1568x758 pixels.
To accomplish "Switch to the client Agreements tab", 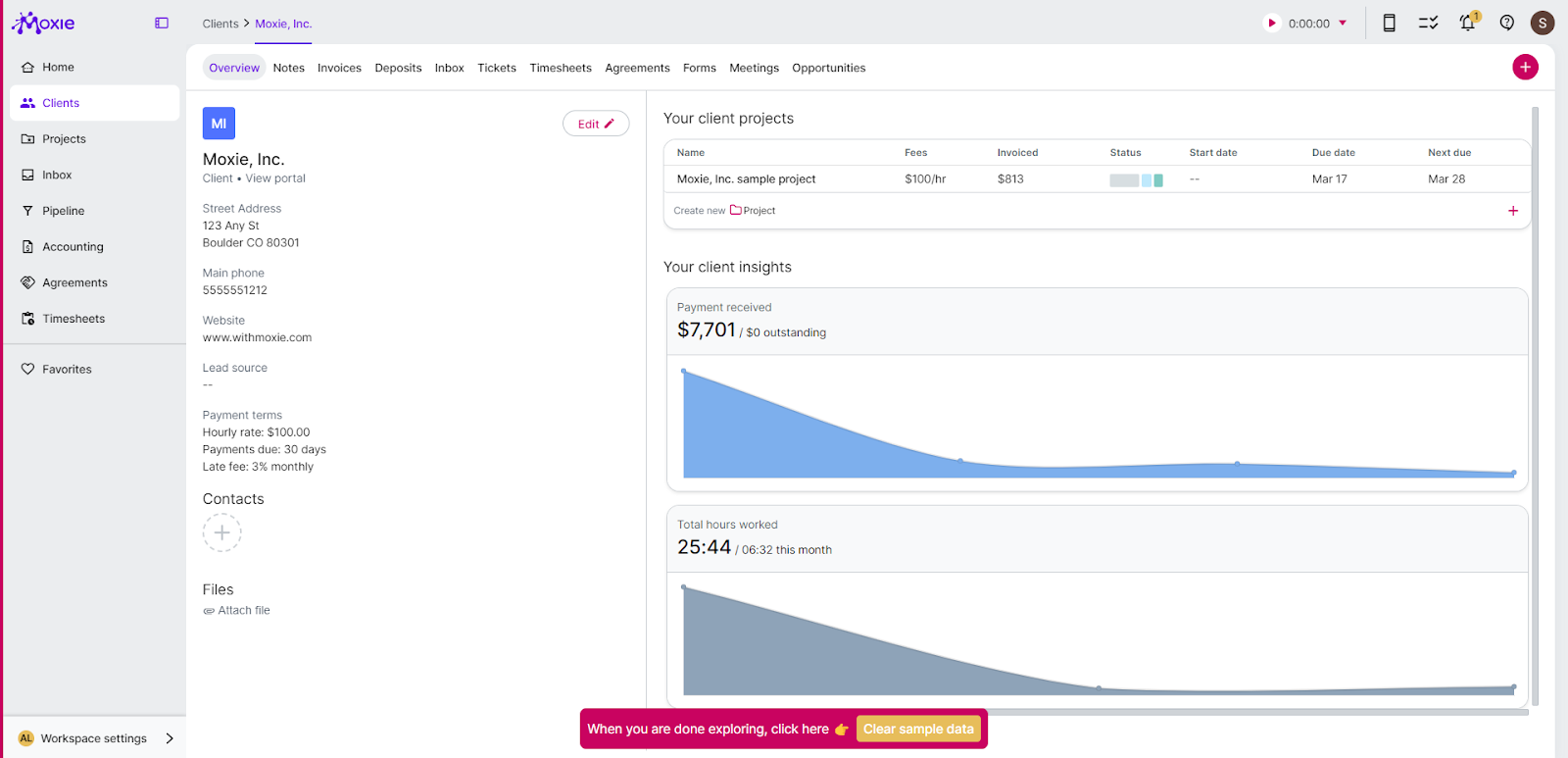I will 637,68.
